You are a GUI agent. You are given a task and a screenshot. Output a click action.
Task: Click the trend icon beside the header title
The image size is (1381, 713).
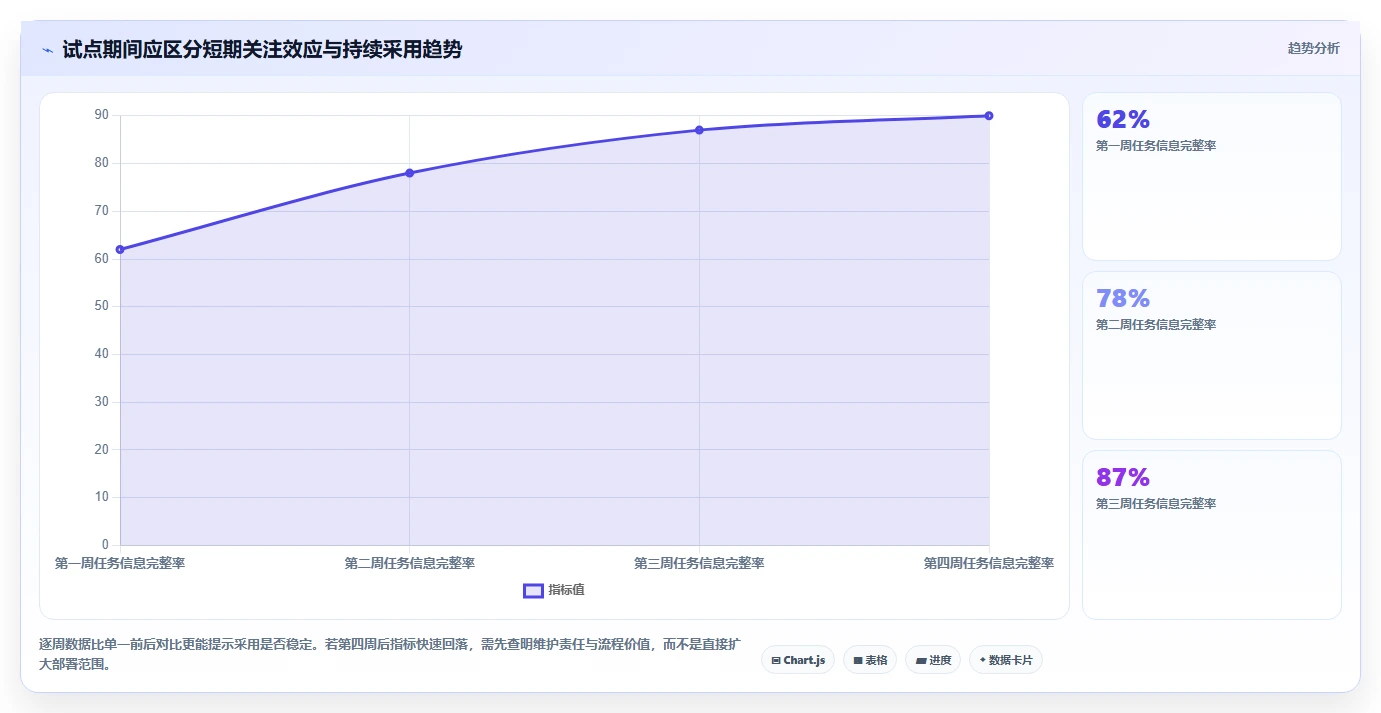click(x=47, y=49)
